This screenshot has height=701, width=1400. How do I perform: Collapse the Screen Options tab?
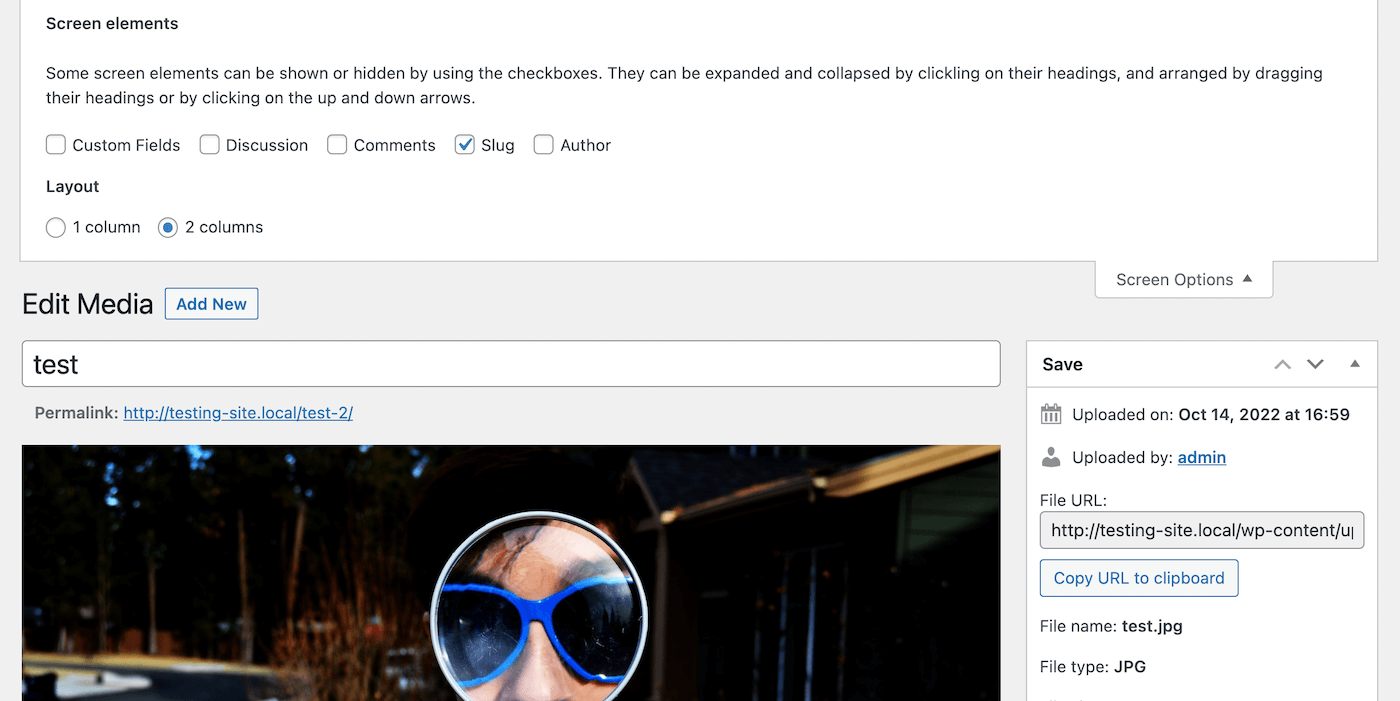(x=1184, y=280)
